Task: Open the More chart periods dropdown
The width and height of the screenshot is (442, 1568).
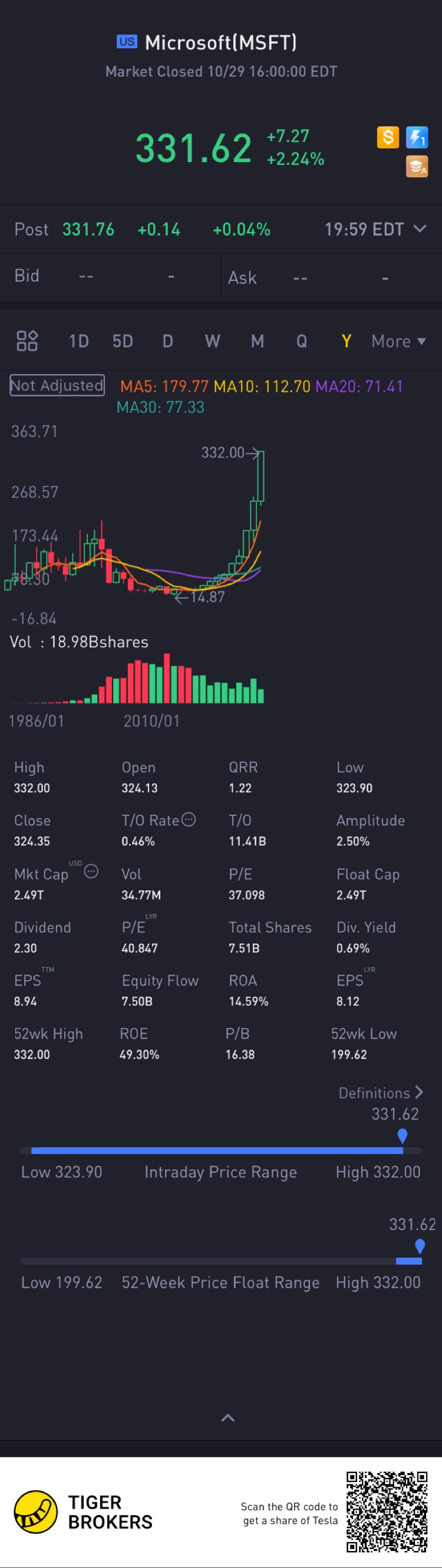Action: [398, 341]
